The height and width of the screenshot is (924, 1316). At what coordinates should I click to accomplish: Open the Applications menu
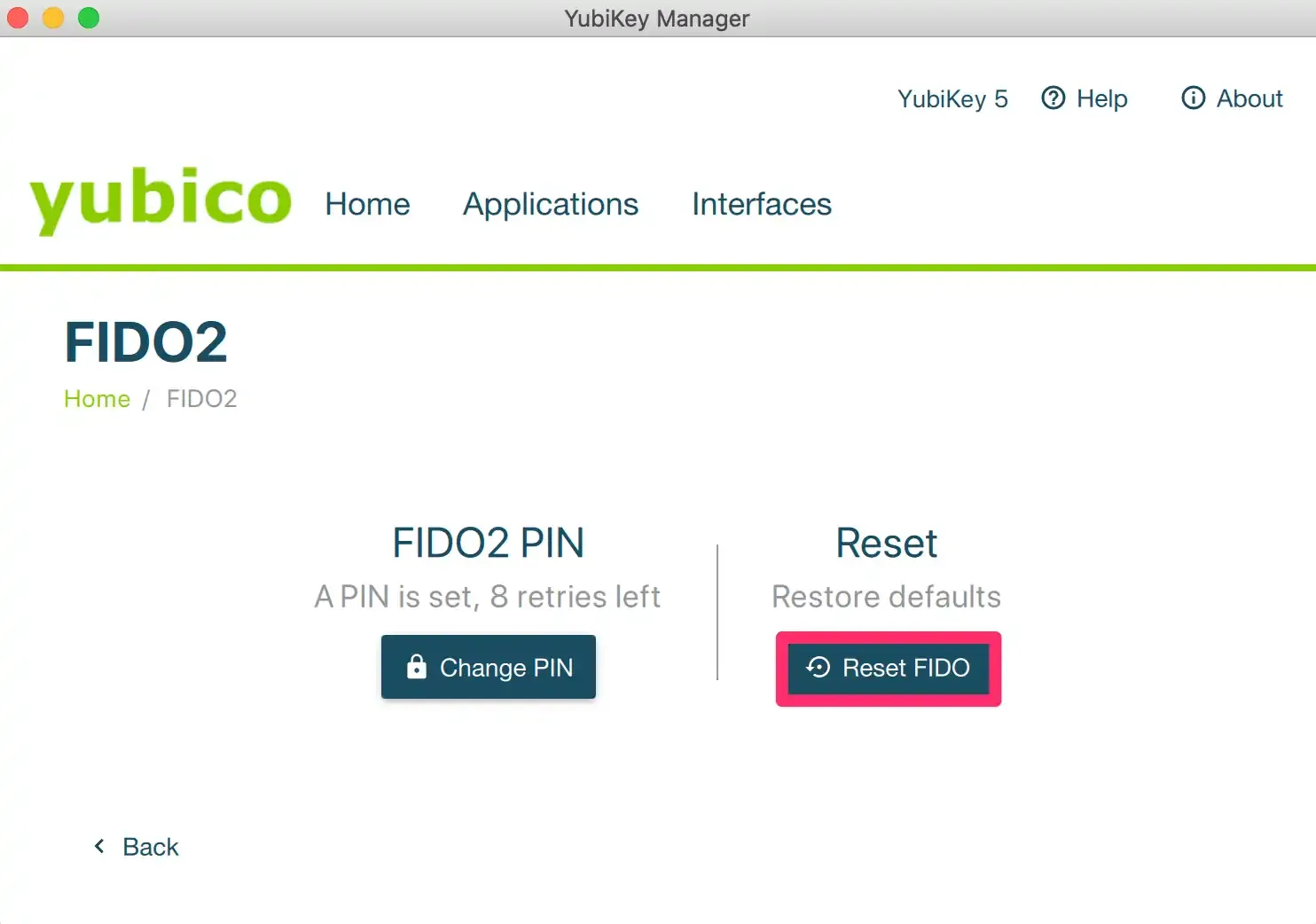coord(551,204)
